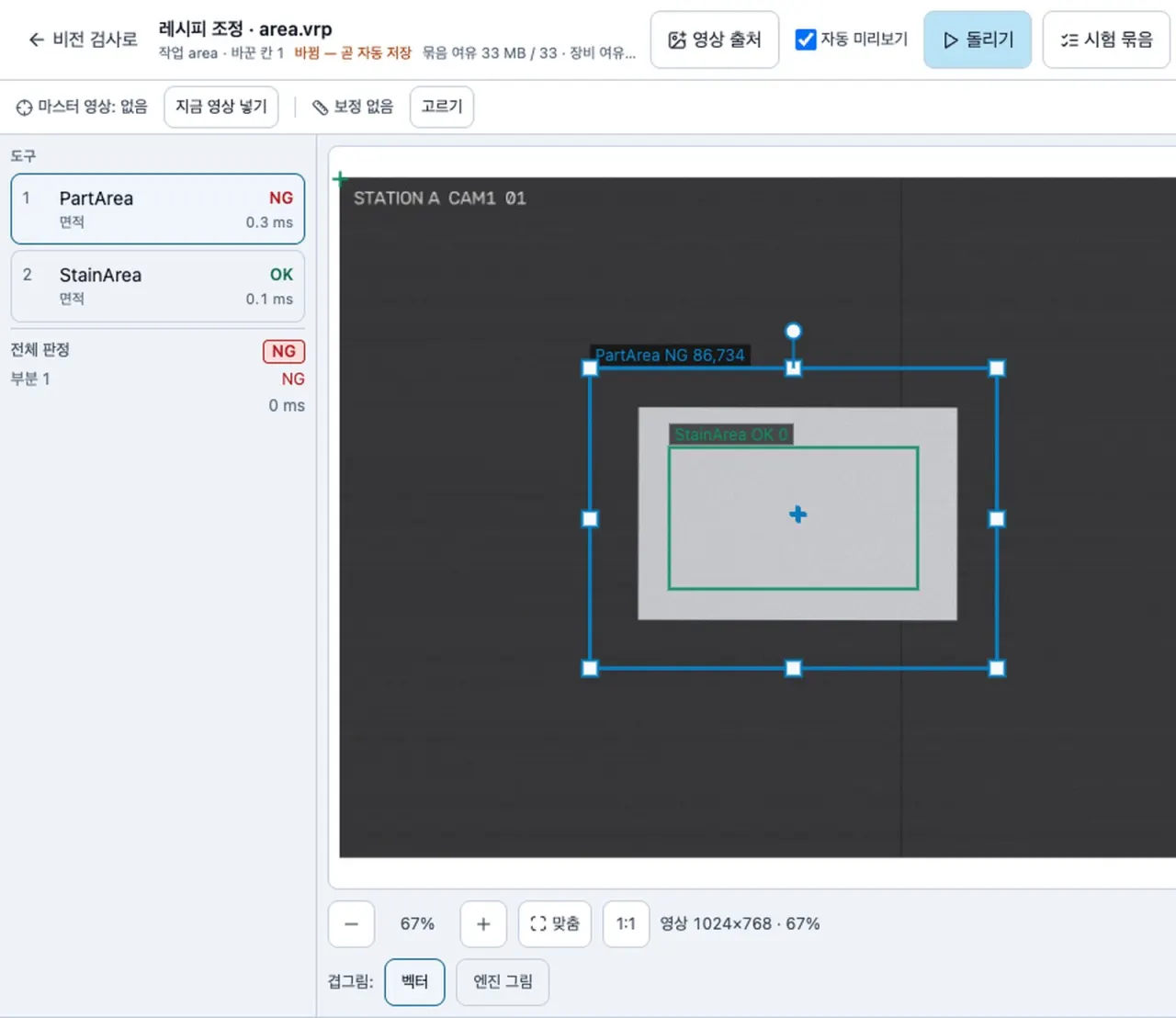Run the recipe with 돌리기
This screenshot has width=1176, height=1018.
pyautogui.click(x=978, y=40)
